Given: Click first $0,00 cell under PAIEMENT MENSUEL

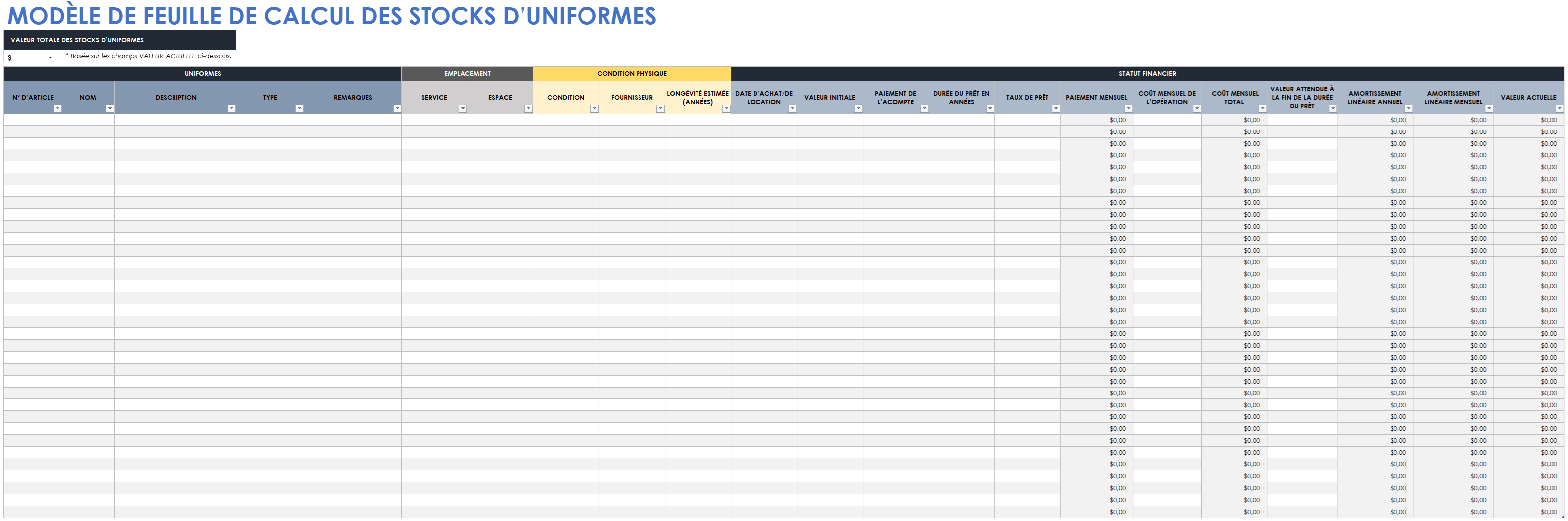Looking at the screenshot, I should [x=1097, y=120].
